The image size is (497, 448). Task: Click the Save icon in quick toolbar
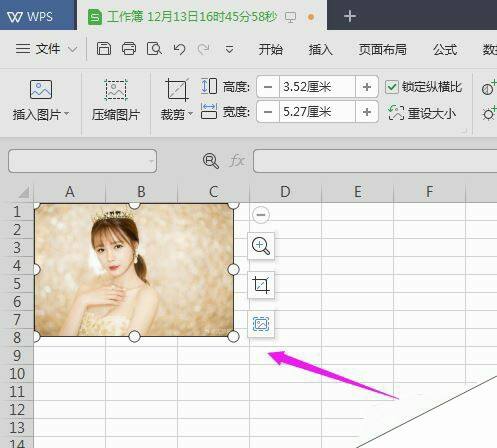tap(104, 49)
